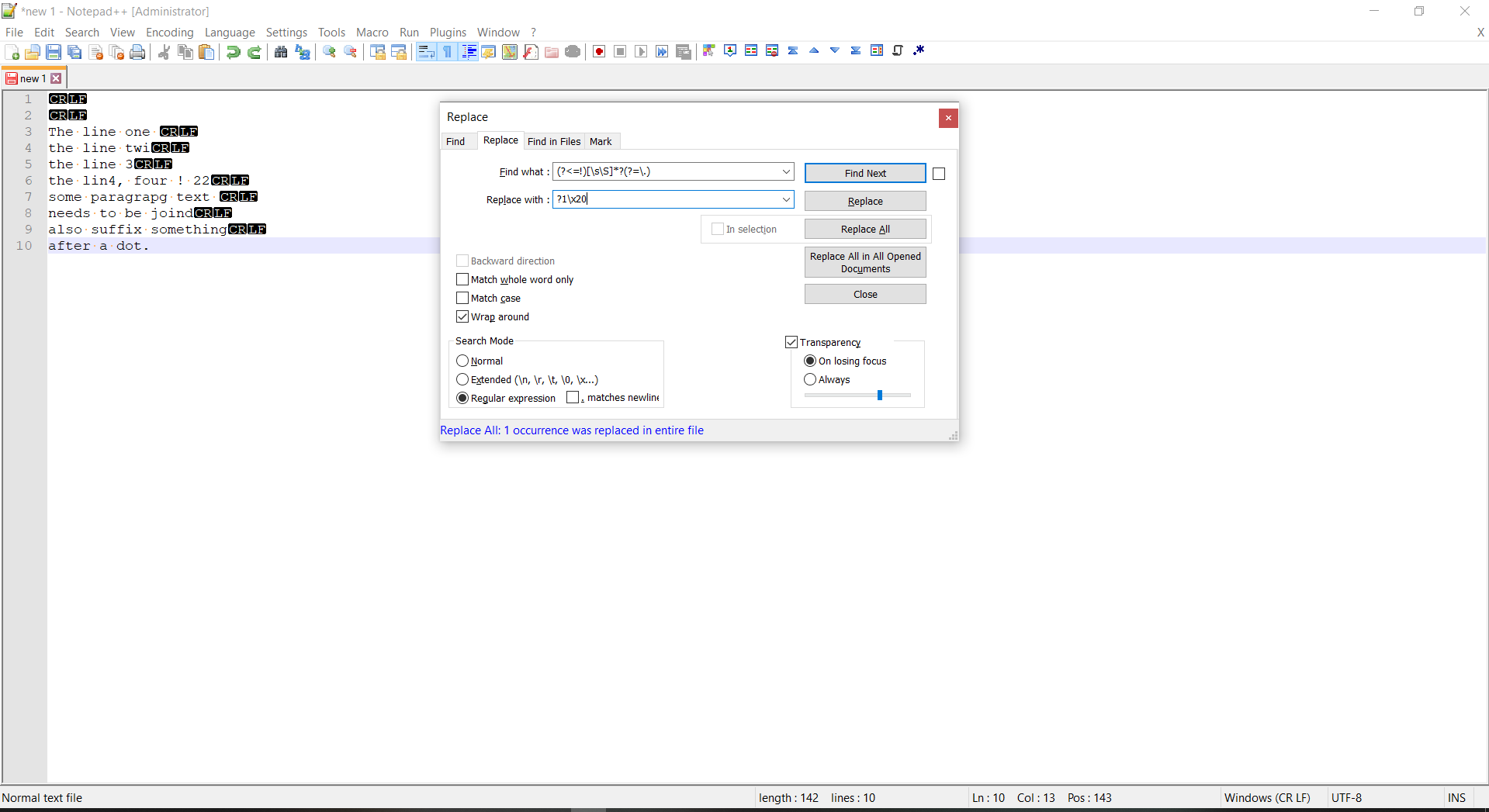
Task: Expand the Replace with history dropdown
Action: (786, 199)
